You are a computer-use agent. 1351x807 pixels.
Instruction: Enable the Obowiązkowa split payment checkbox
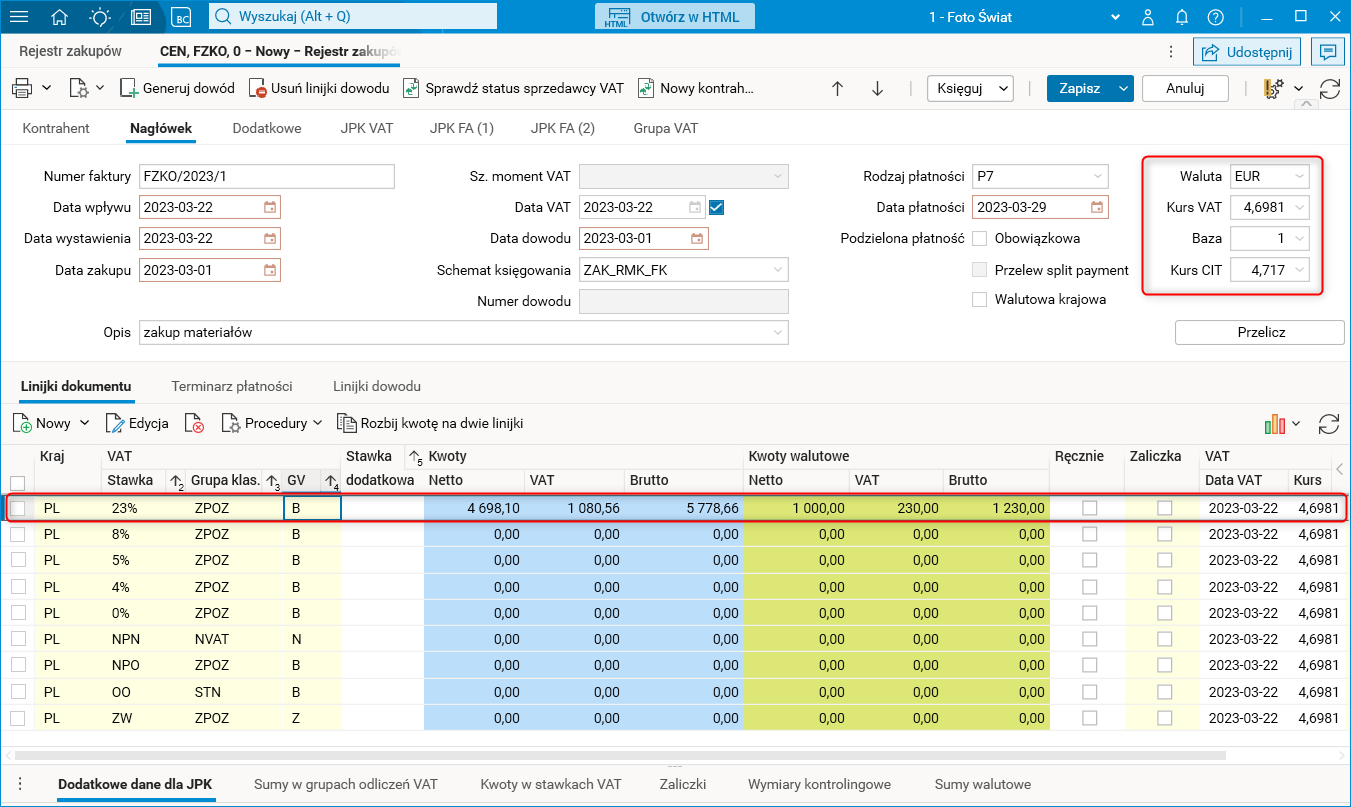(x=980, y=239)
